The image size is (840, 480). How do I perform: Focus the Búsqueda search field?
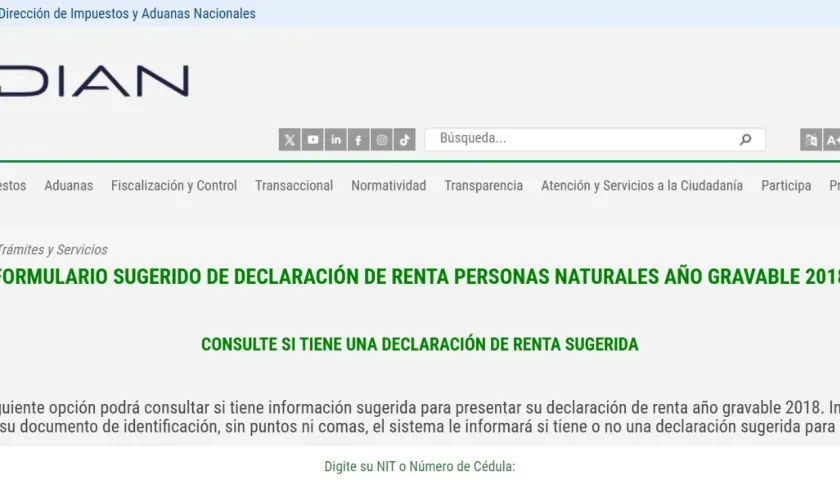coord(595,139)
